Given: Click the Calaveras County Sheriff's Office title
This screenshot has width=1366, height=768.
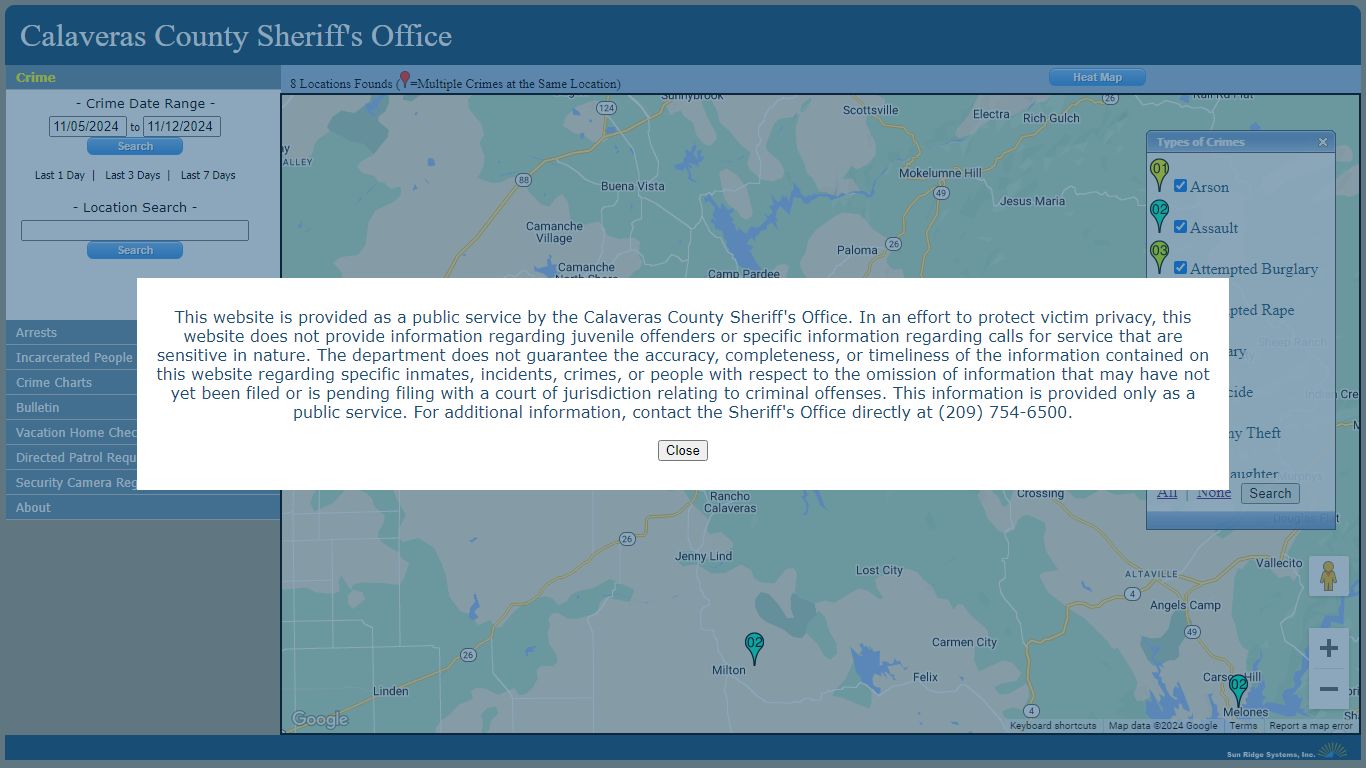Looking at the screenshot, I should (x=236, y=36).
